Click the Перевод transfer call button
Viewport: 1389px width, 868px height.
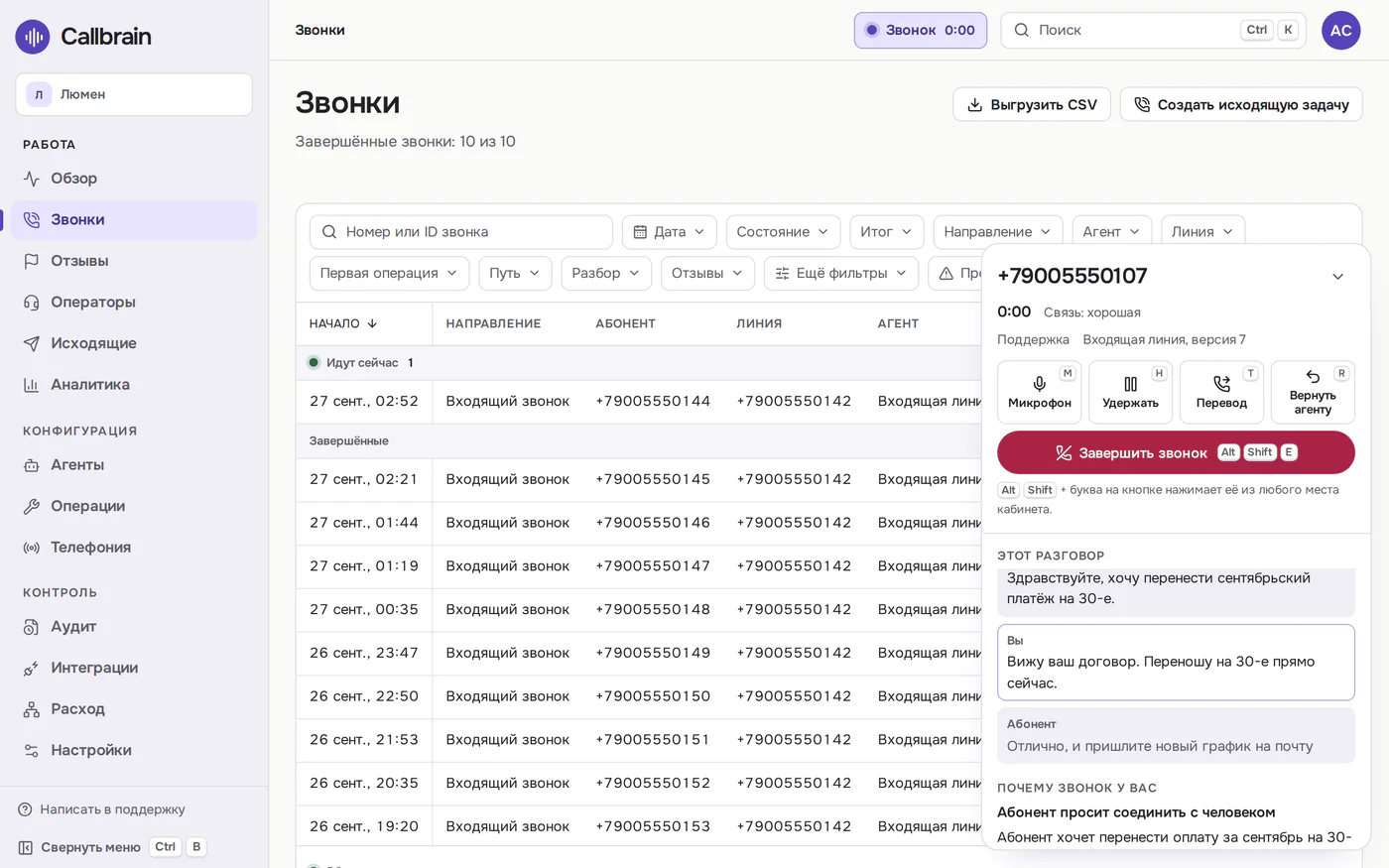tap(1221, 393)
